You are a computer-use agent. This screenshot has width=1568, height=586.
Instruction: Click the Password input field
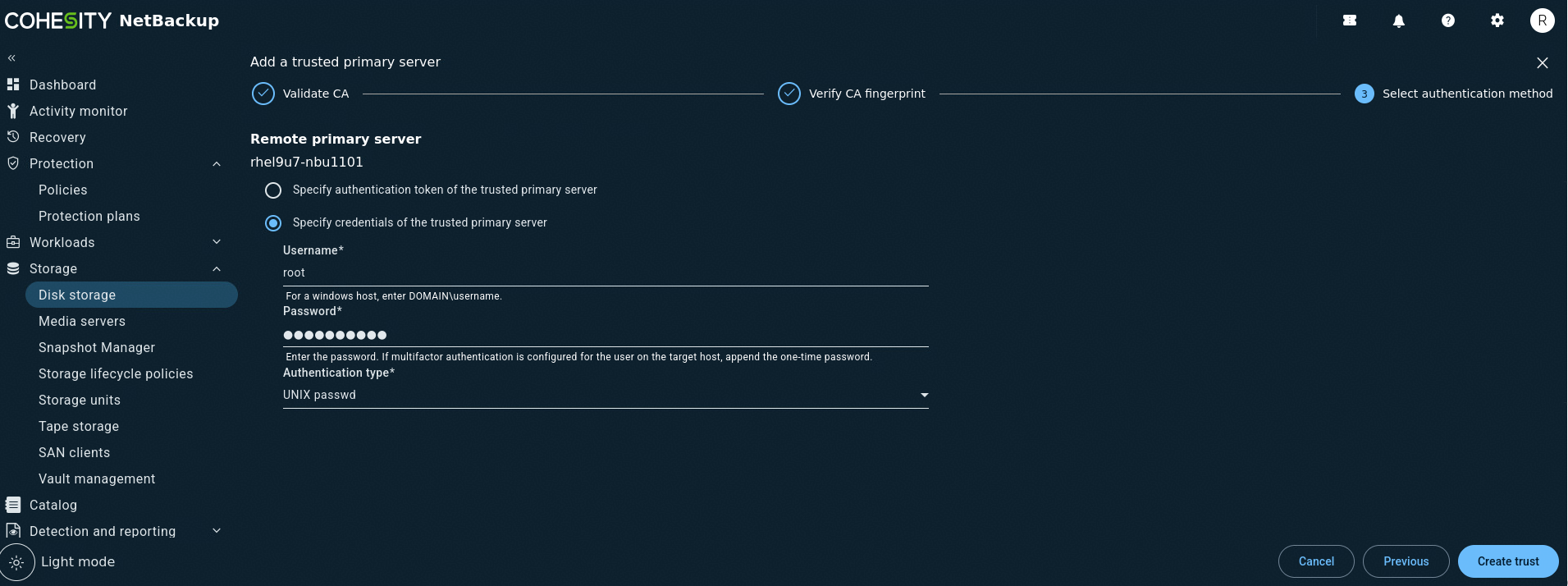pos(606,335)
